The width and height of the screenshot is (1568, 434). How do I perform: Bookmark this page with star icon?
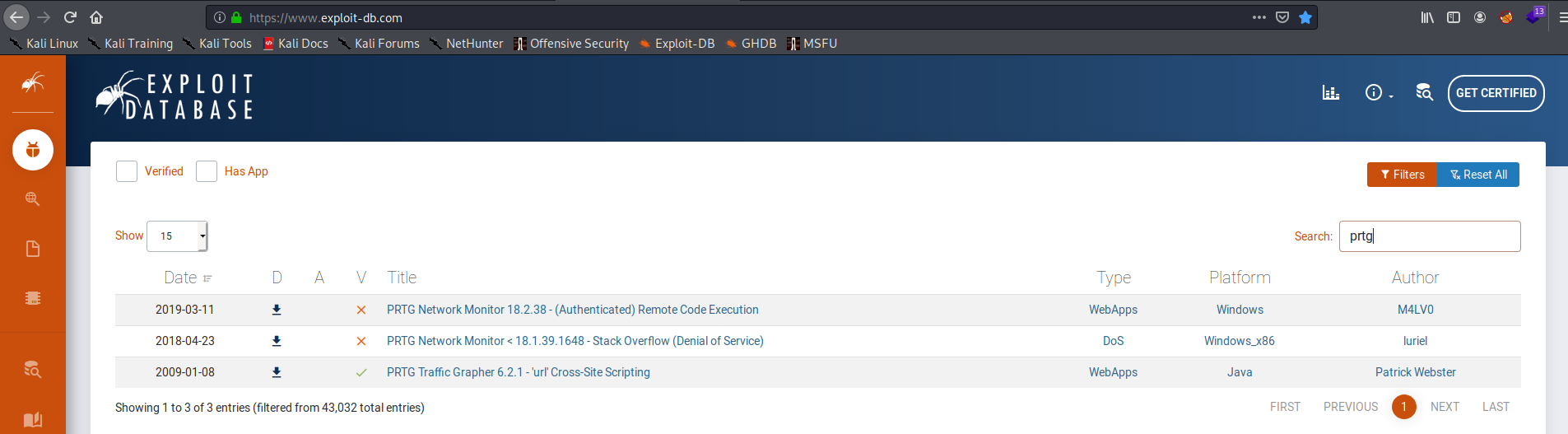1305,17
